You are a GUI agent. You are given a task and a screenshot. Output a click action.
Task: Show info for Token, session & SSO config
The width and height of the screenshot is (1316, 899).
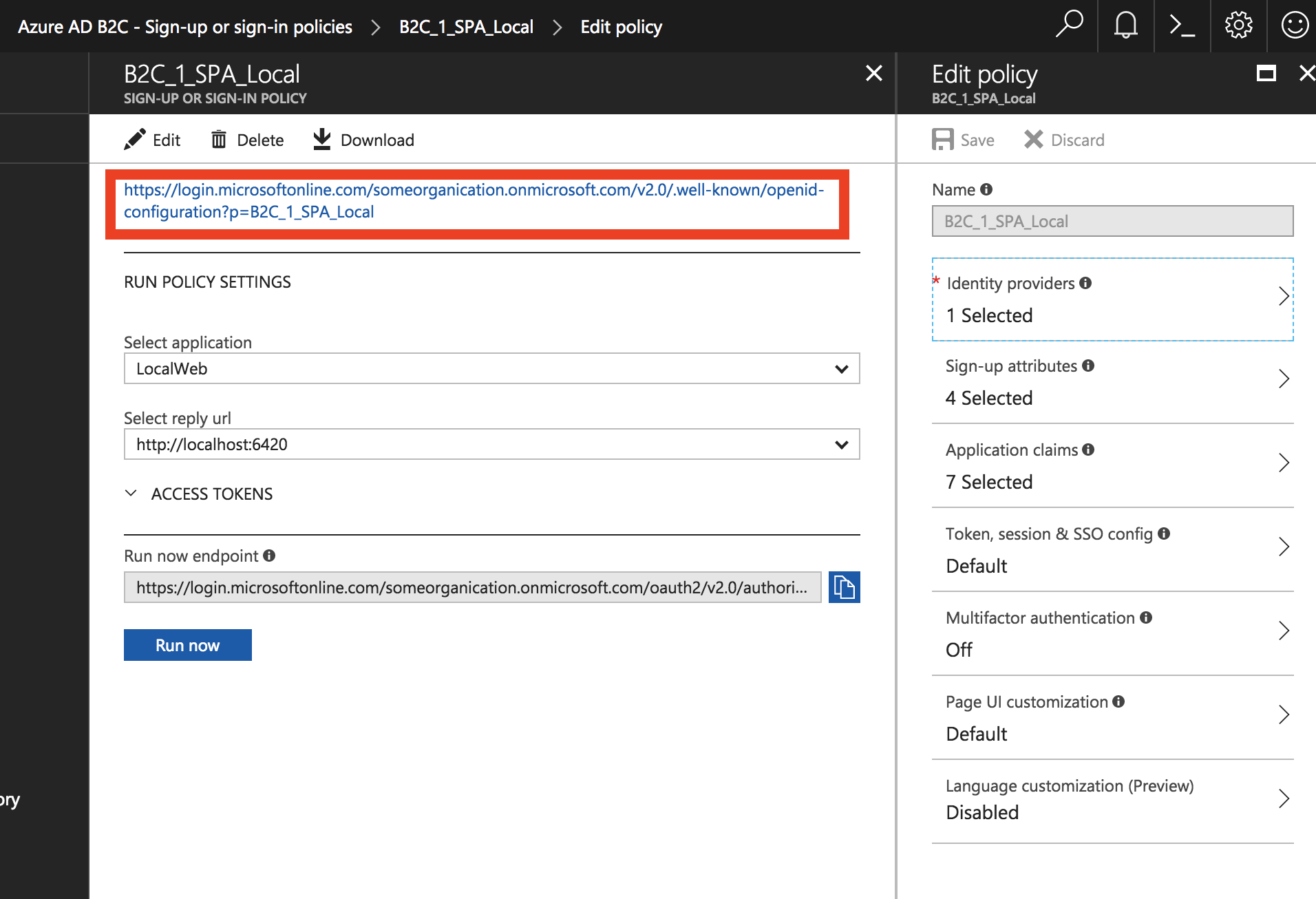point(1164,533)
